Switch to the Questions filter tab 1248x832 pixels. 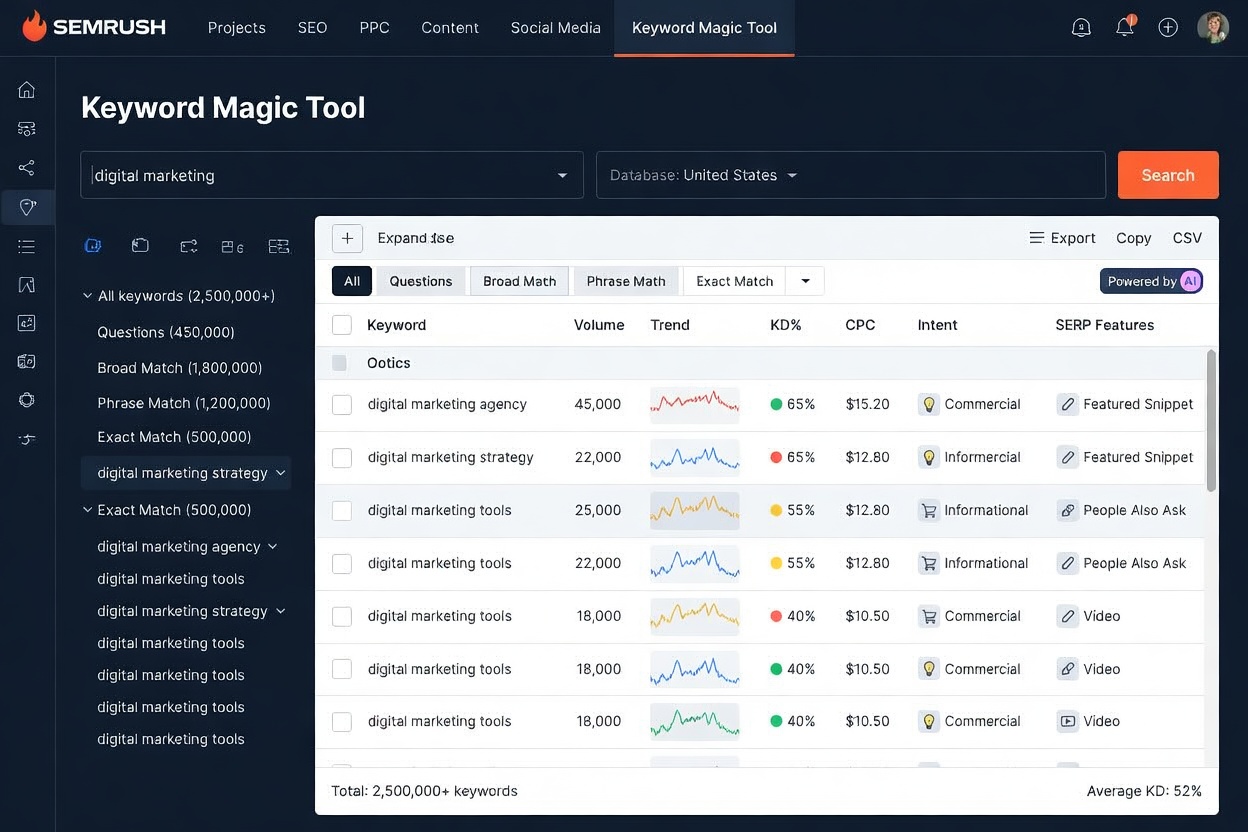(x=420, y=281)
